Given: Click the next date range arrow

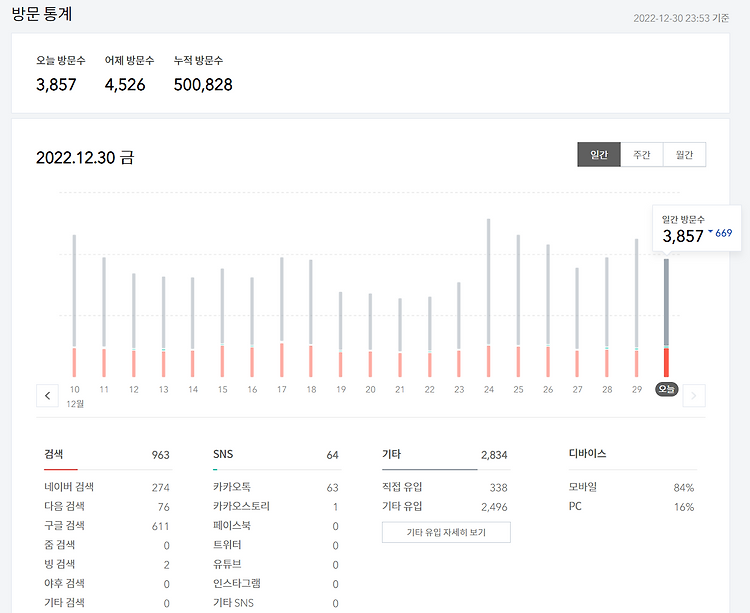Looking at the screenshot, I should pos(694,395).
